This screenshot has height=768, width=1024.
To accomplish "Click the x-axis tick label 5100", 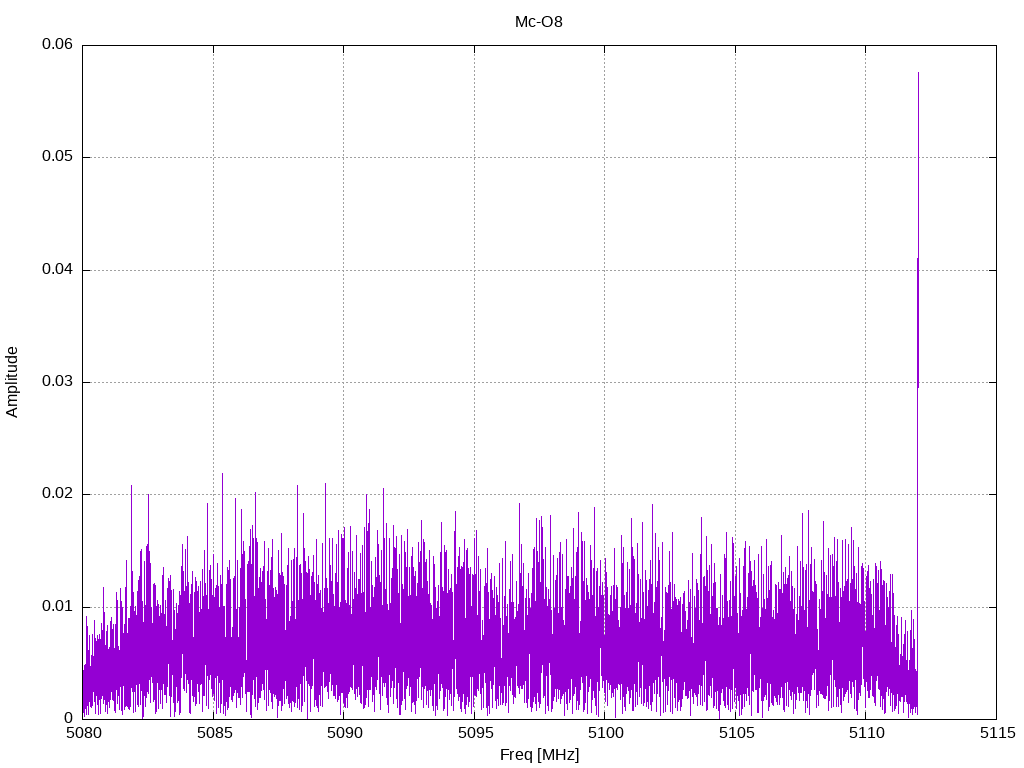I will click(x=605, y=733).
